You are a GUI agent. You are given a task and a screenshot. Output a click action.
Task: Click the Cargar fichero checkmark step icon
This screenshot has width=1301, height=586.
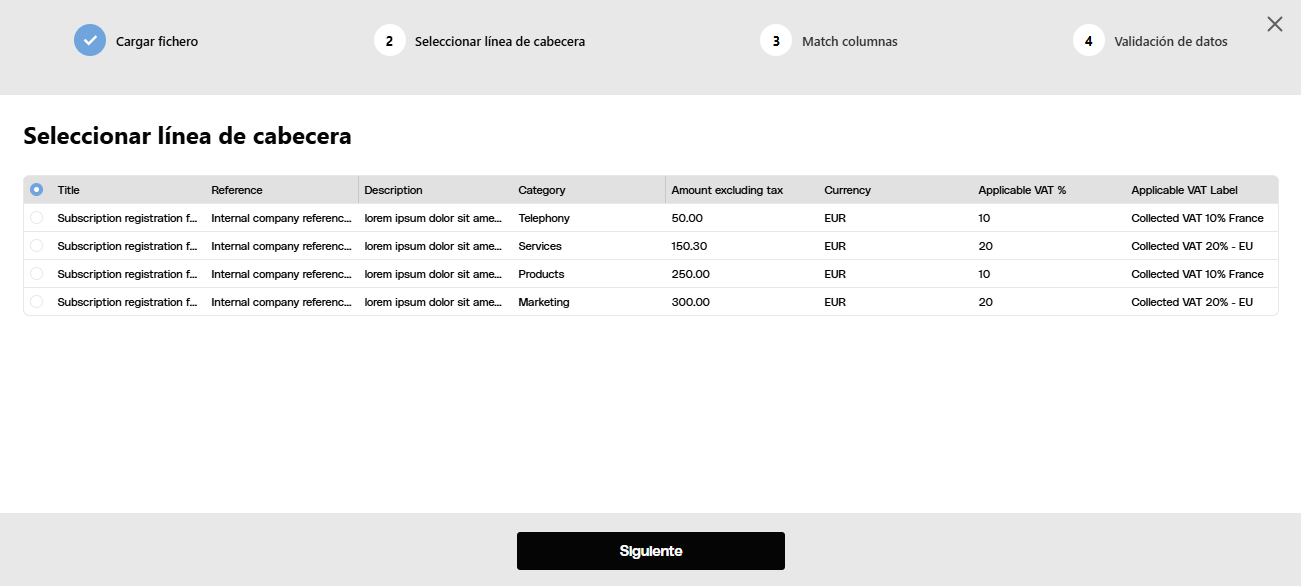point(90,40)
